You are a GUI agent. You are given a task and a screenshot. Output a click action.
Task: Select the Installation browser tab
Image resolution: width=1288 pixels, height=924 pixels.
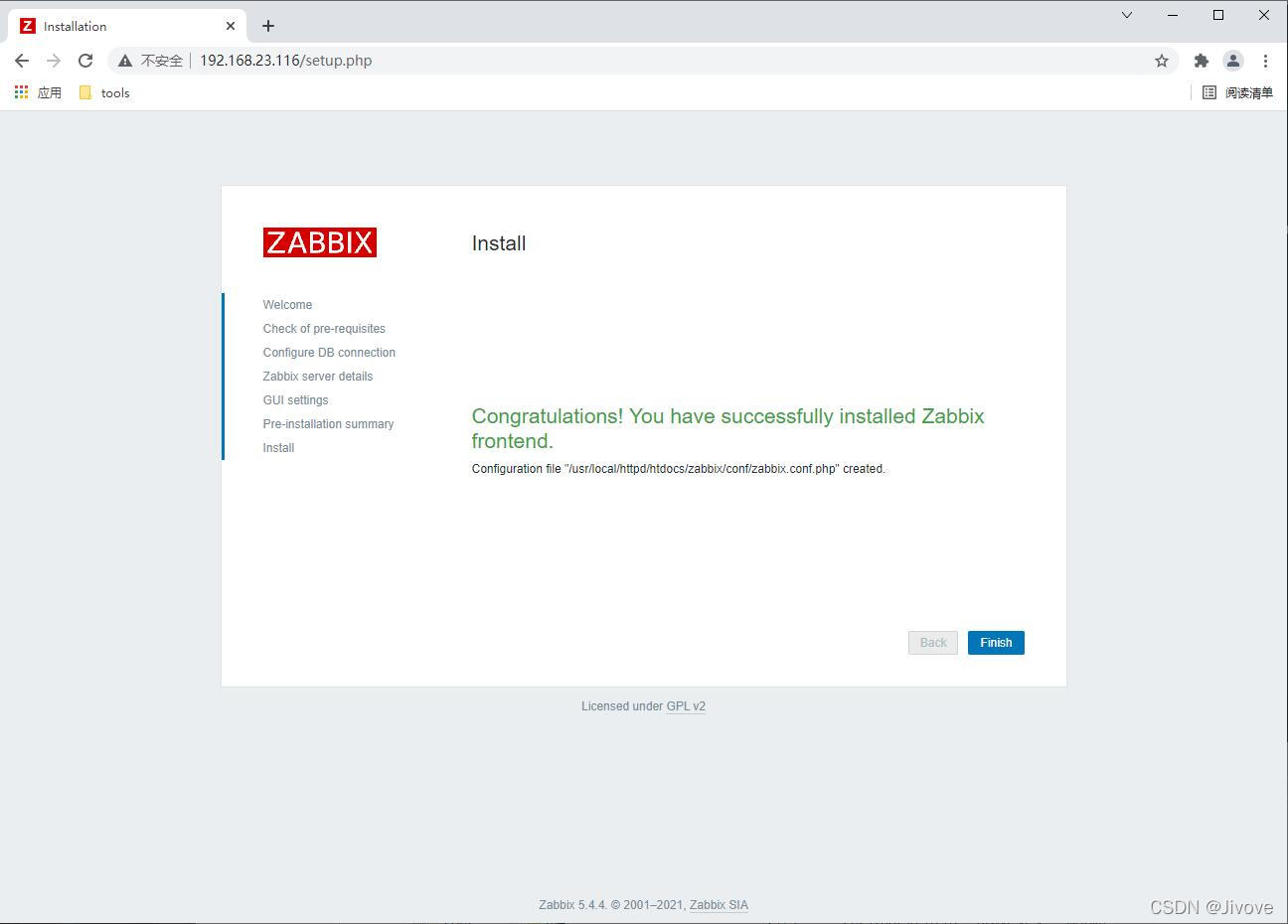click(127, 26)
